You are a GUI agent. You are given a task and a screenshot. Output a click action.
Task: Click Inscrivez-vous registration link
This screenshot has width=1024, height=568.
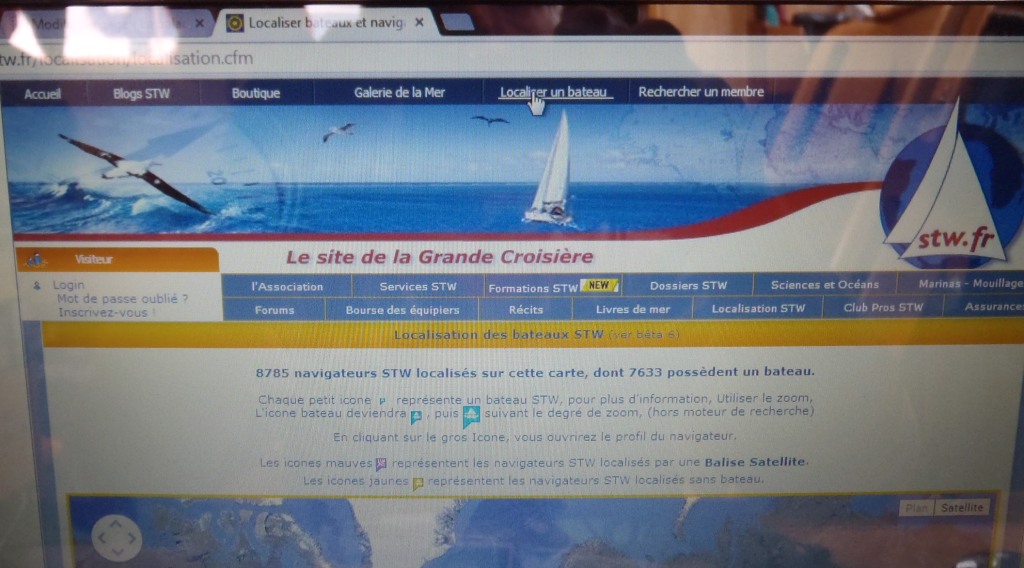(x=106, y=313)
